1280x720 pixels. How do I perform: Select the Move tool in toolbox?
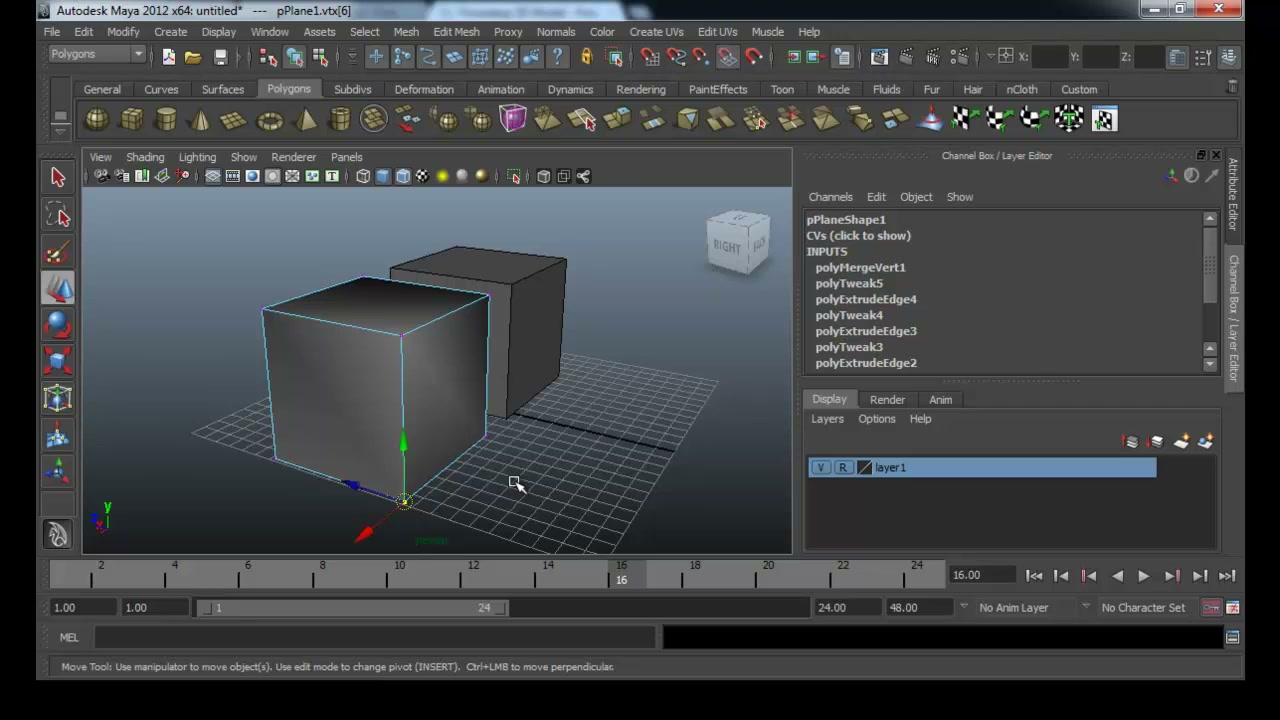[57, 289]
